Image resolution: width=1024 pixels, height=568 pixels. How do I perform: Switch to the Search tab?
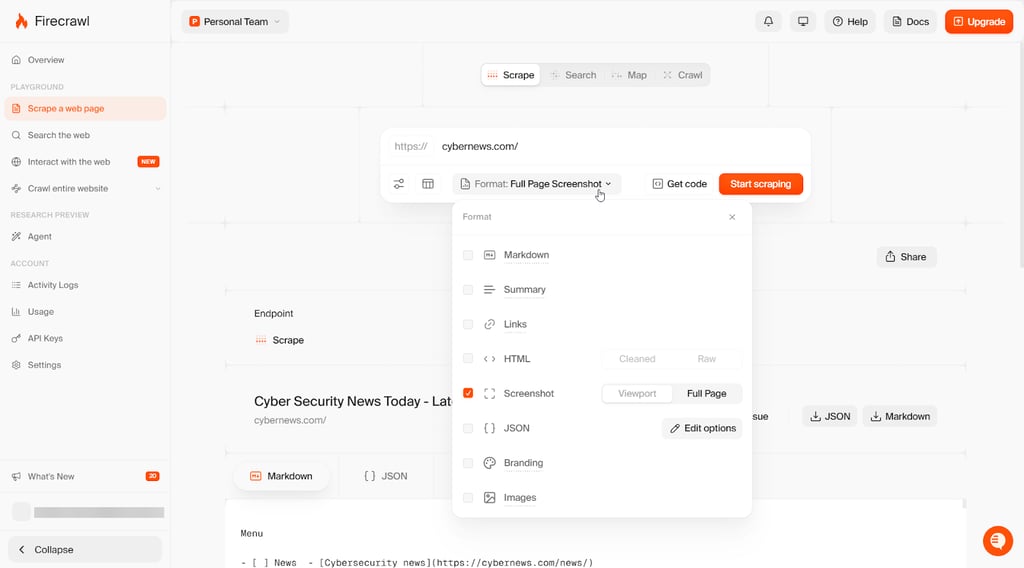573,75
